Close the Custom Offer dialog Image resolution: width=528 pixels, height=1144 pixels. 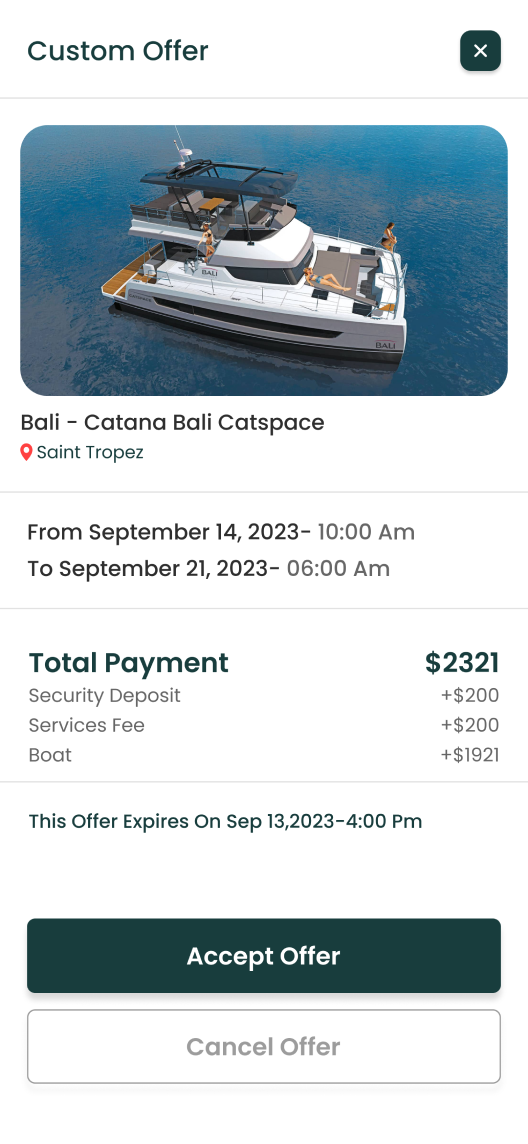coord(480,51)
